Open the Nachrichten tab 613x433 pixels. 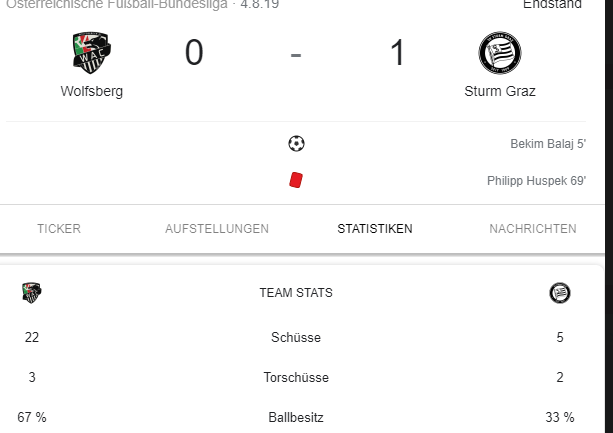coord(533,229)
